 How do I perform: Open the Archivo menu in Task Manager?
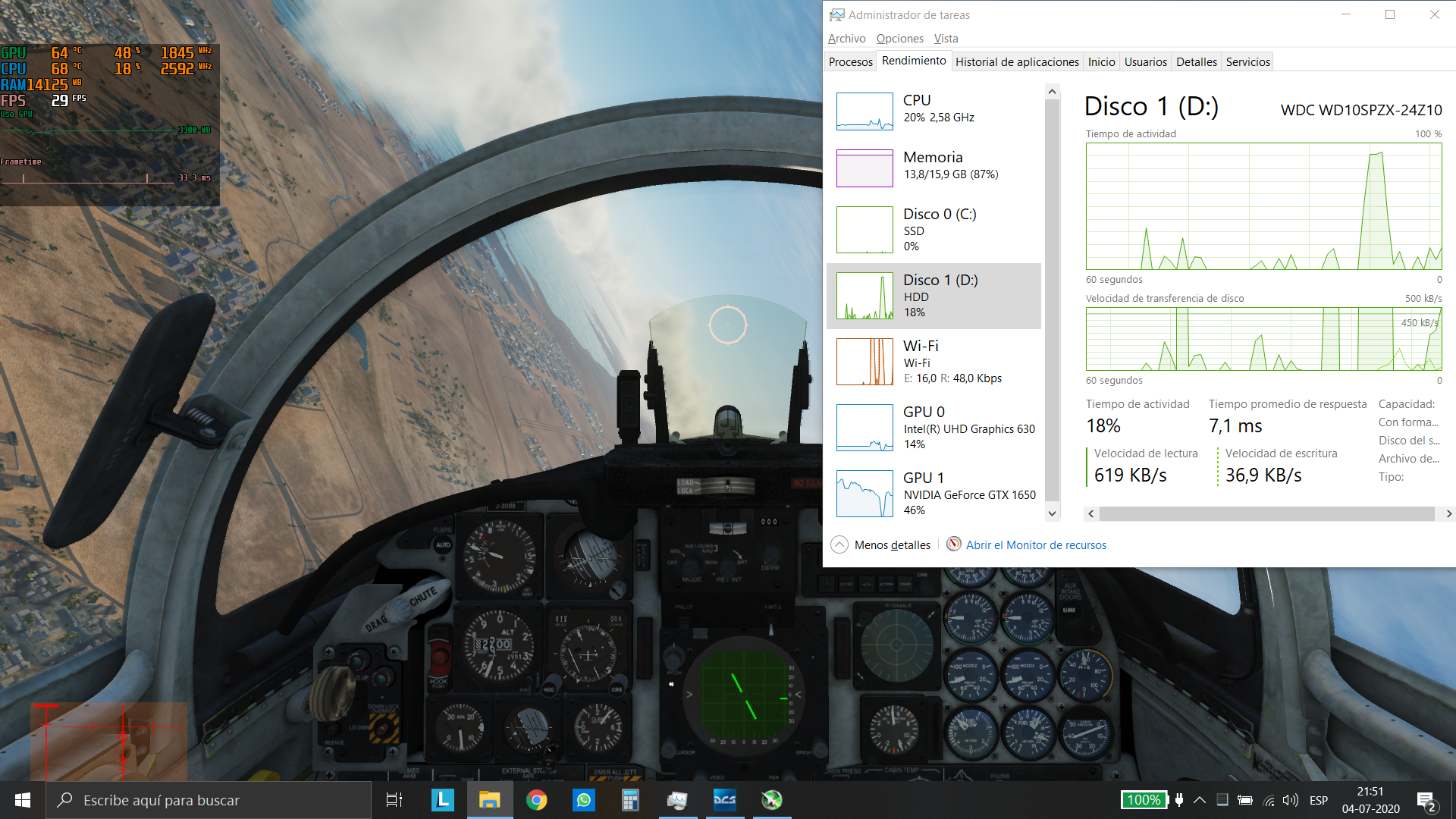coord(846,39)
